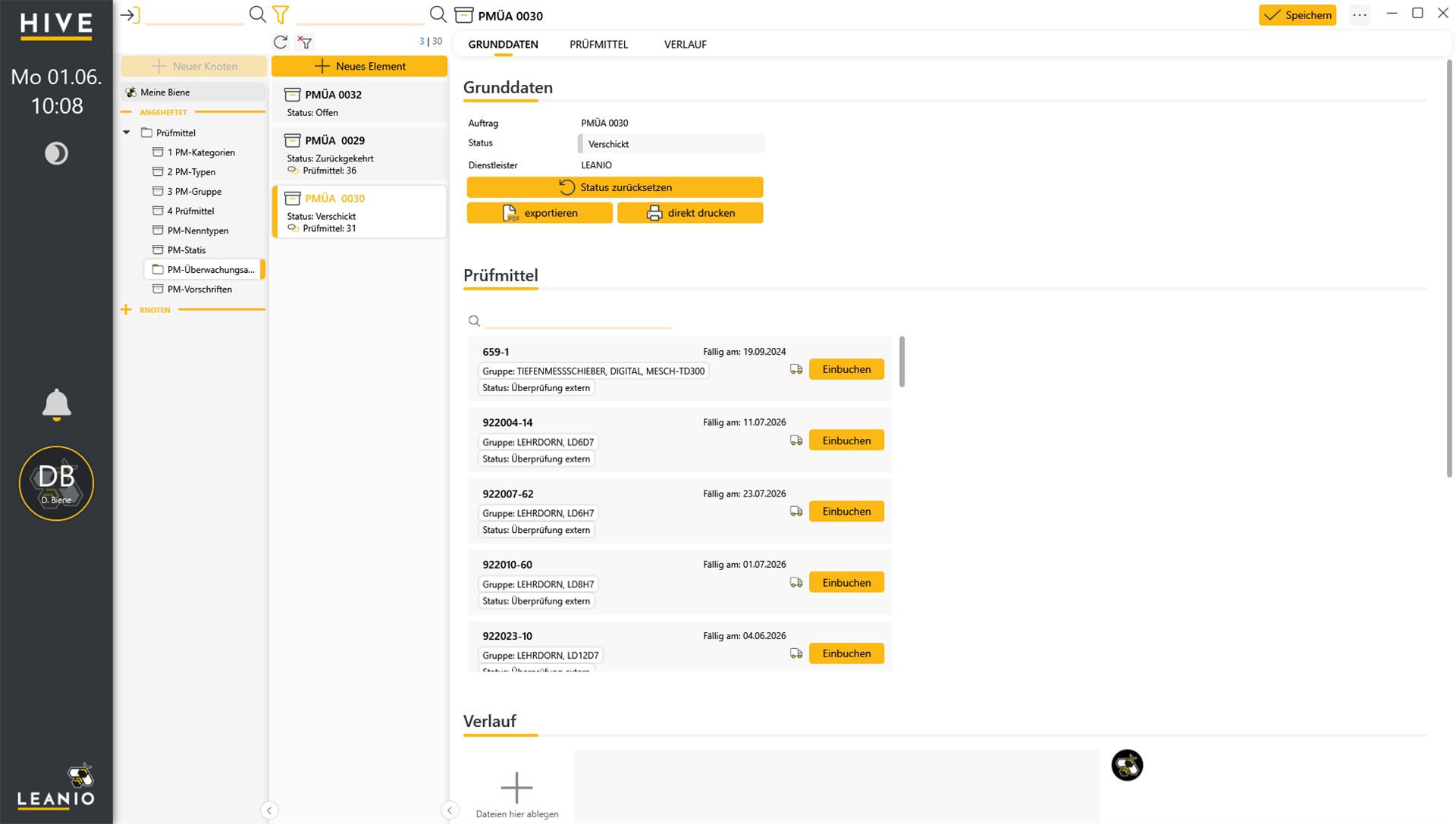Switch to the PRÜFMITTEL tab
Screen dimensions: 1456x824
pyautogui.click(x=599, y=45)
